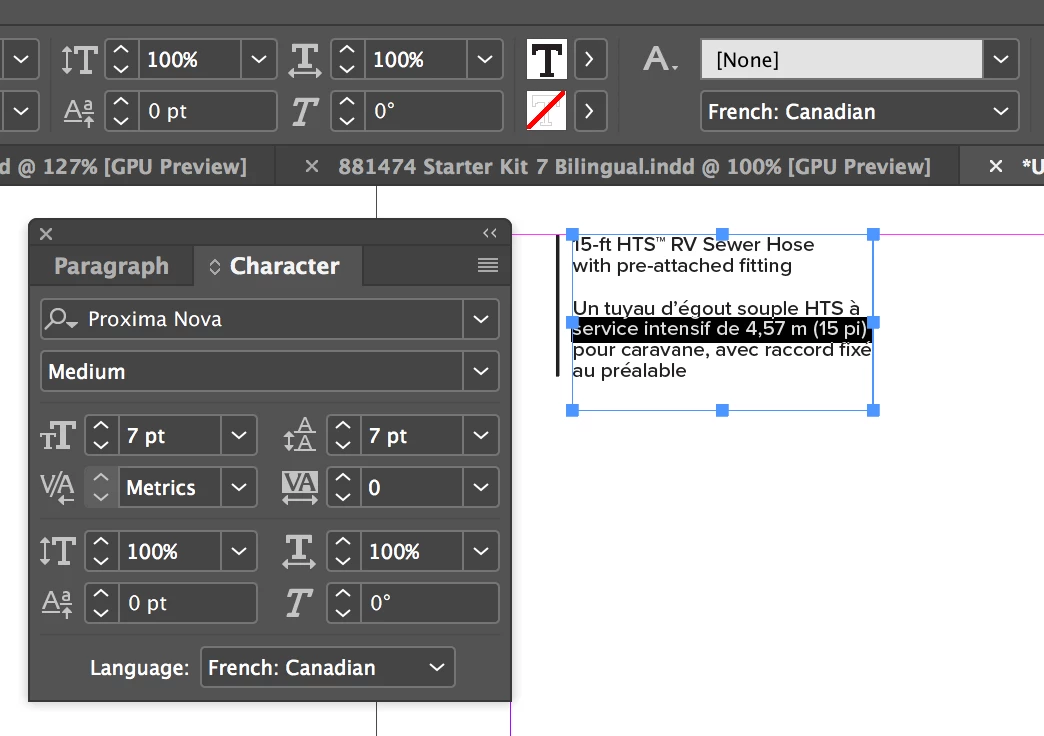Close the floating Character panel
Viewport: 1044px width, 736px height.
tap(46, 234)
